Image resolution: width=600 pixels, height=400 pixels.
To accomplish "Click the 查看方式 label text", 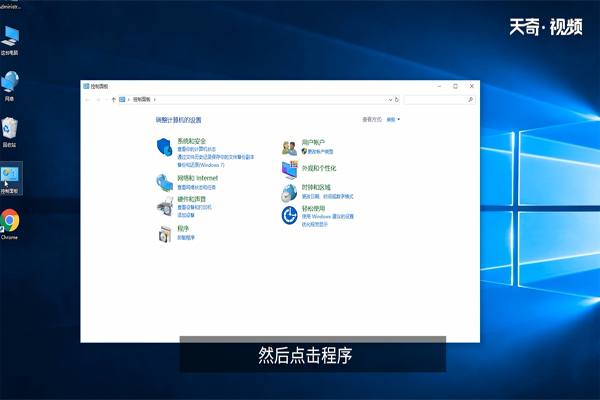I will tap(372, 120).
